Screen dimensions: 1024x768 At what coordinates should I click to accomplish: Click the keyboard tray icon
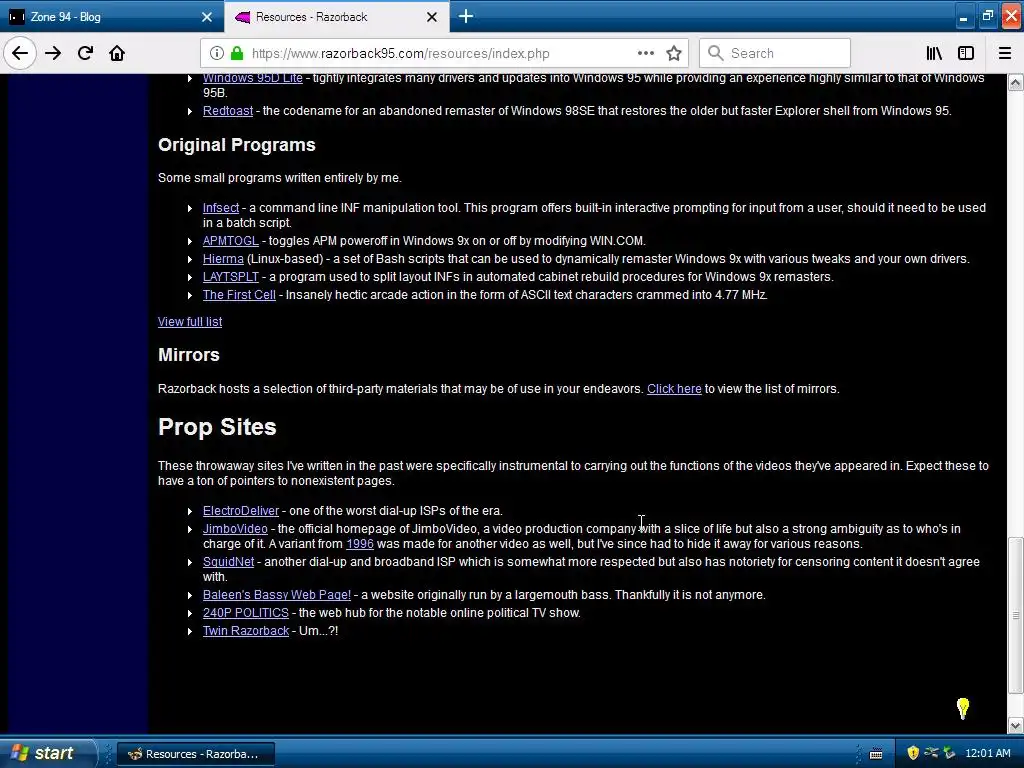[876, 754]
